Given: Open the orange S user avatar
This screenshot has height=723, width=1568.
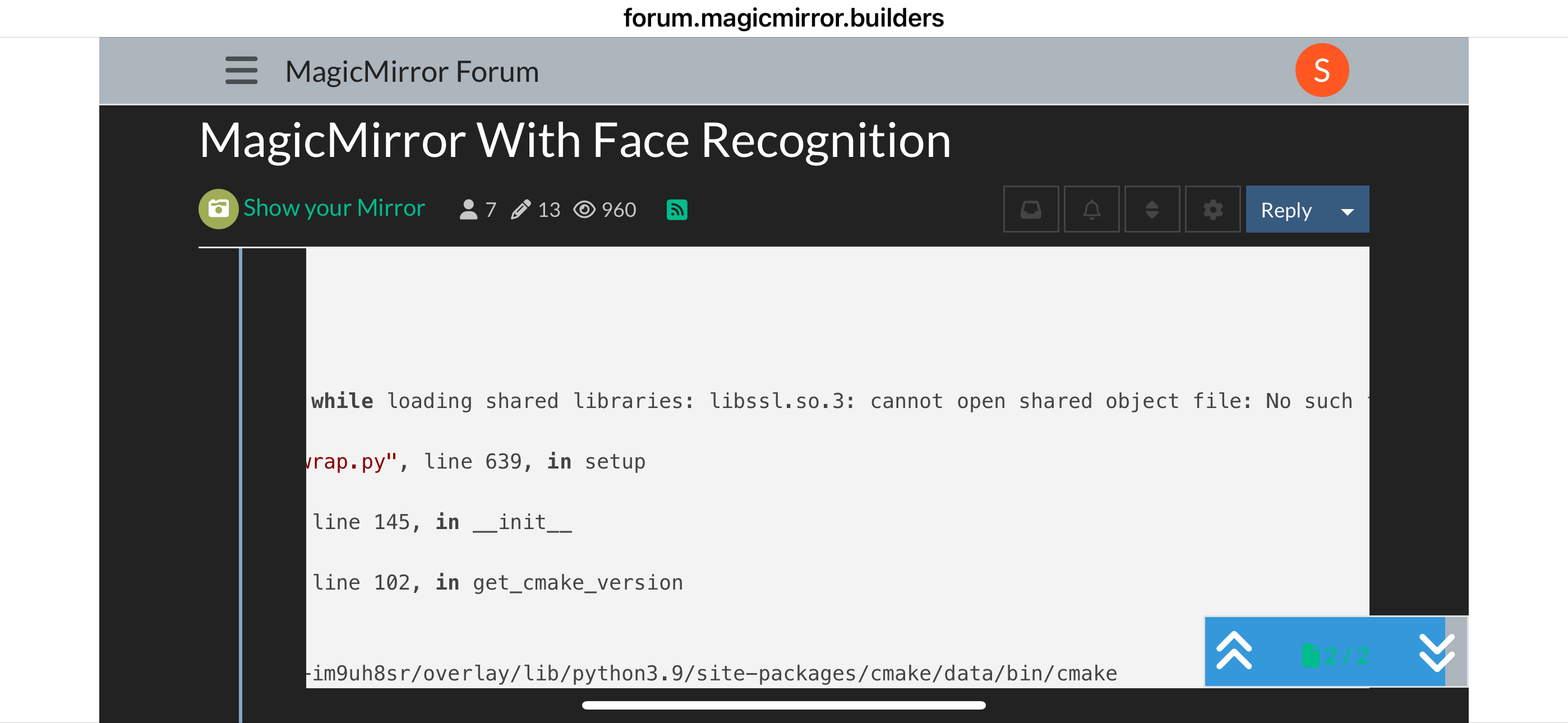Looking at the screenshot, I should pos(1321,71).
